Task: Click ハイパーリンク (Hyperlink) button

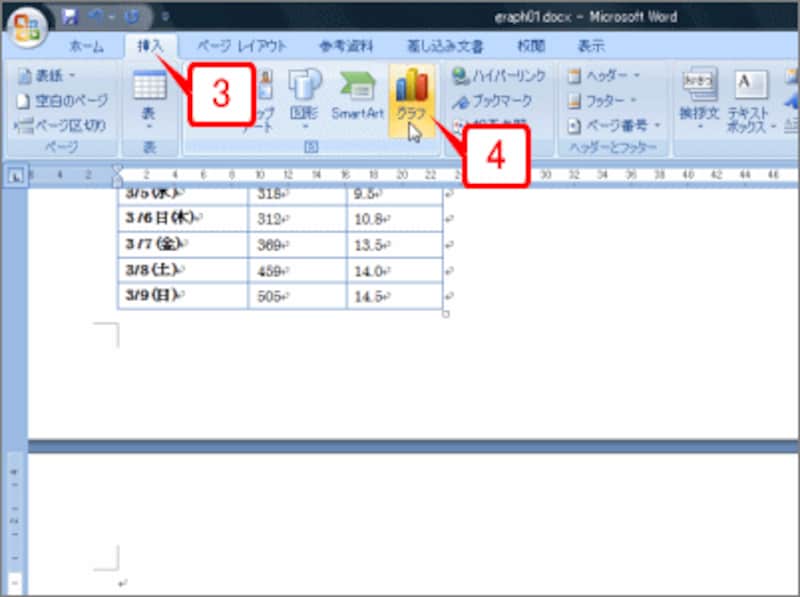Action: (x=500, y=76)
